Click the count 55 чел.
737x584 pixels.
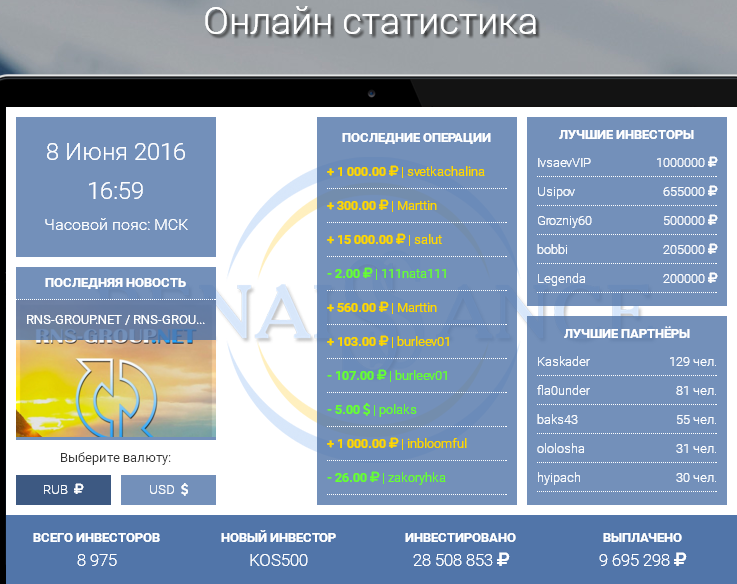696,419
